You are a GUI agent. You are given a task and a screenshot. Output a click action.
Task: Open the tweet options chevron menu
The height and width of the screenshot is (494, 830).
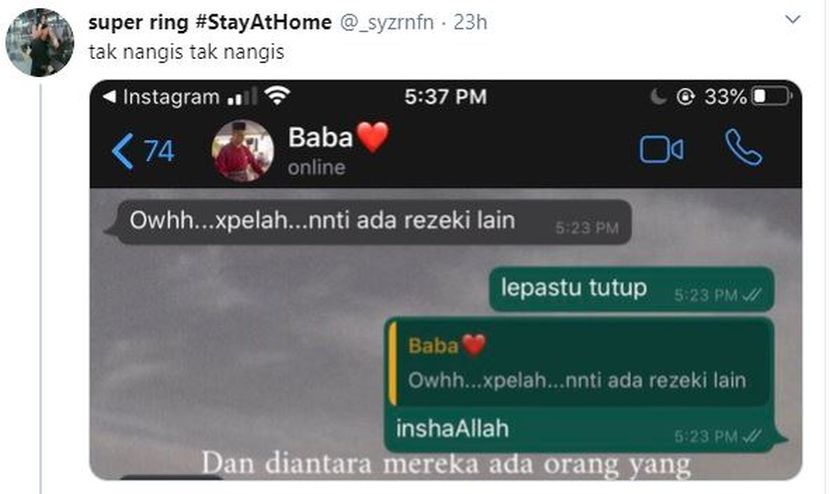click(x=792, y=20)
